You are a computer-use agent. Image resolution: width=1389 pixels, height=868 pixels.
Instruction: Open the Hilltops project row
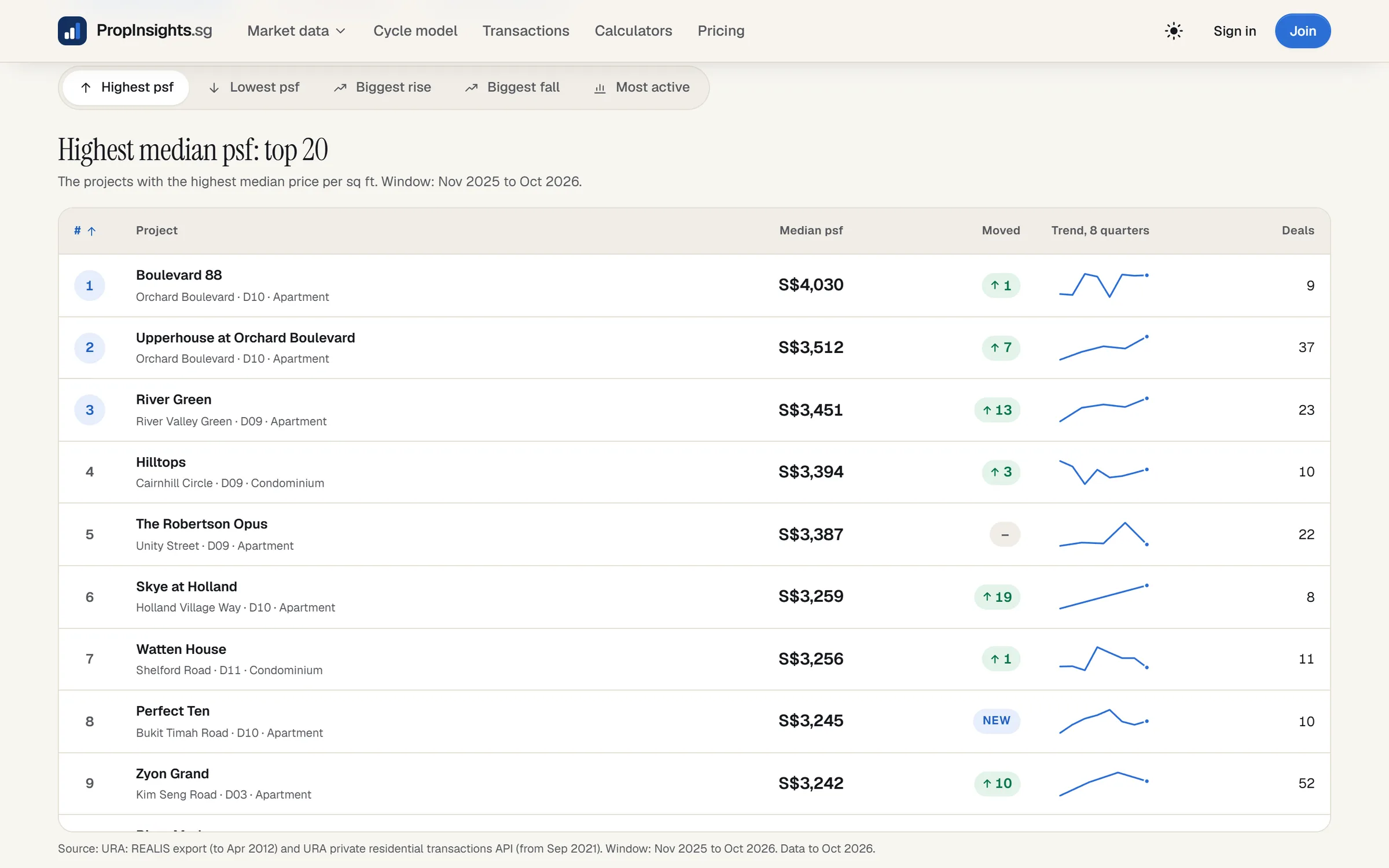point(694,472)
